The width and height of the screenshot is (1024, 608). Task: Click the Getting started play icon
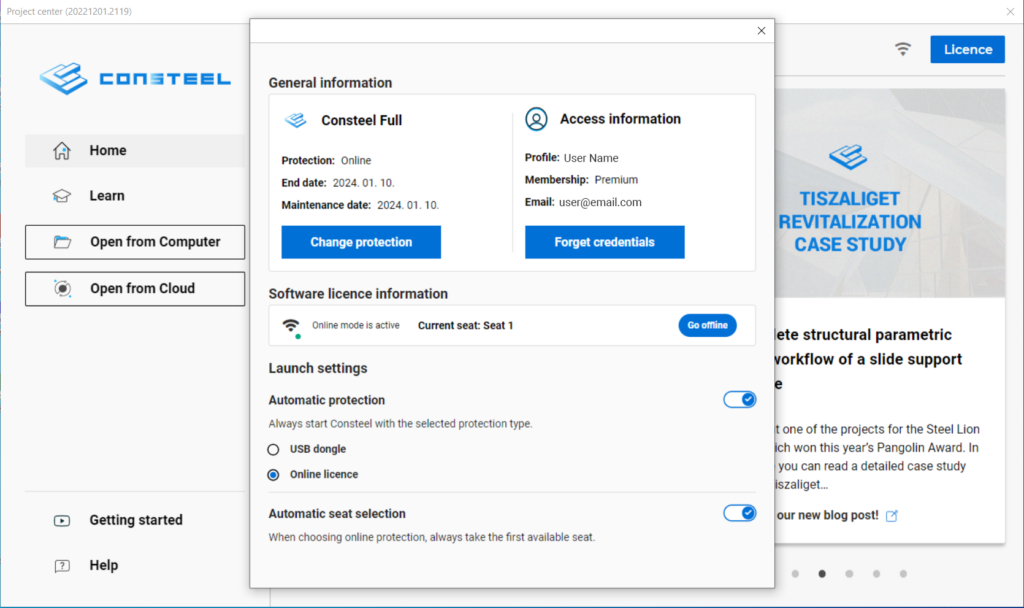(x=62, y=520)
